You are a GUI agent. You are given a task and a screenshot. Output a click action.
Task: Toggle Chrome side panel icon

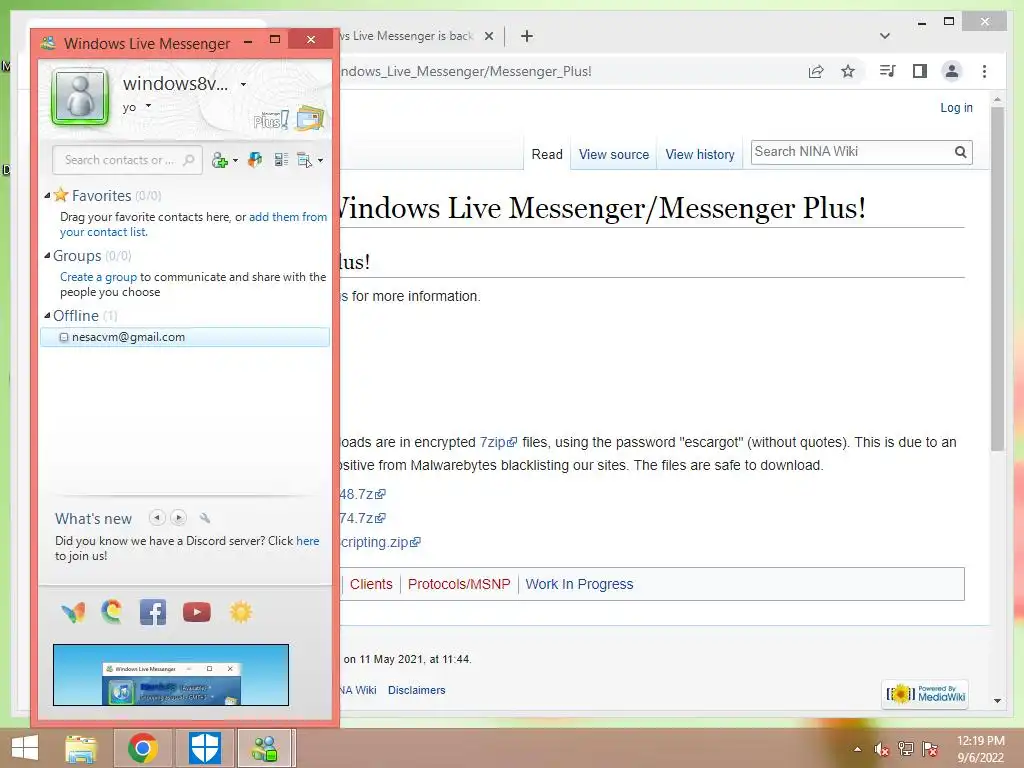920,71
